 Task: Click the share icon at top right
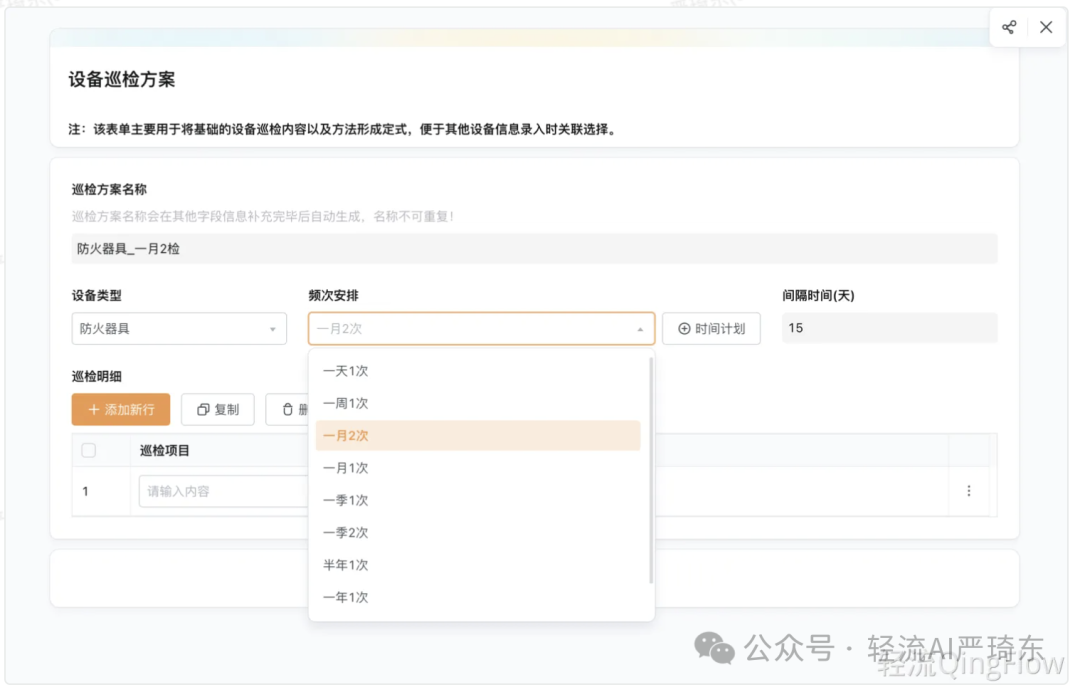(x=1008, y=27)
